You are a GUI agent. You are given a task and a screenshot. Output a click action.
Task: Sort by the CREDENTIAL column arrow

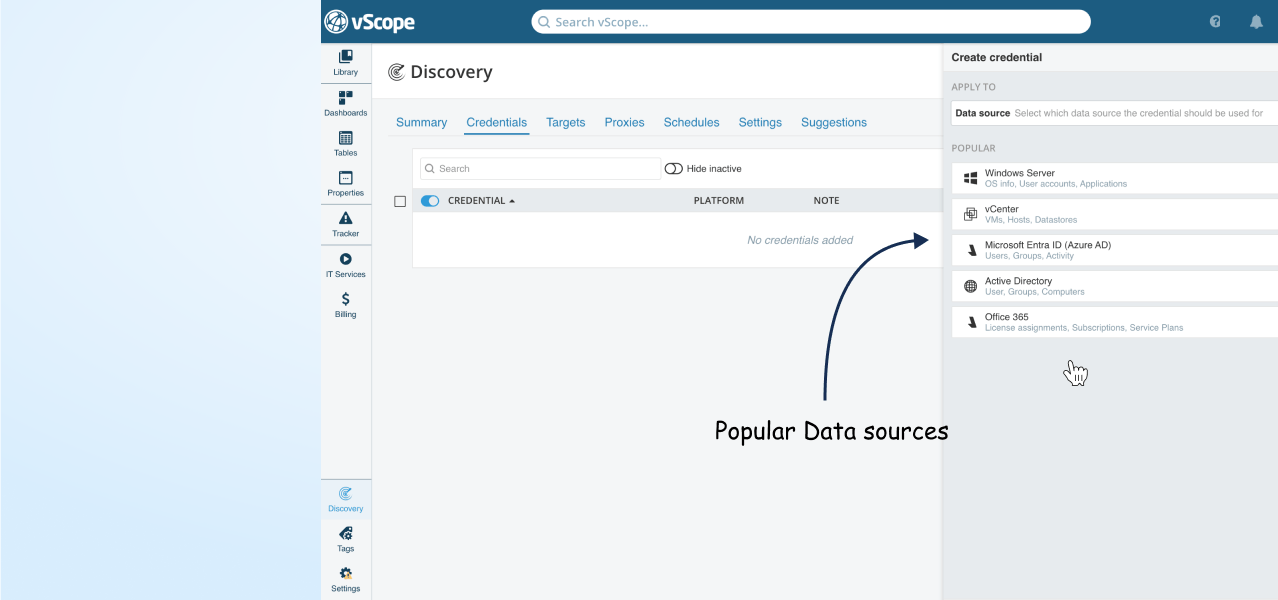click(512, 201)
